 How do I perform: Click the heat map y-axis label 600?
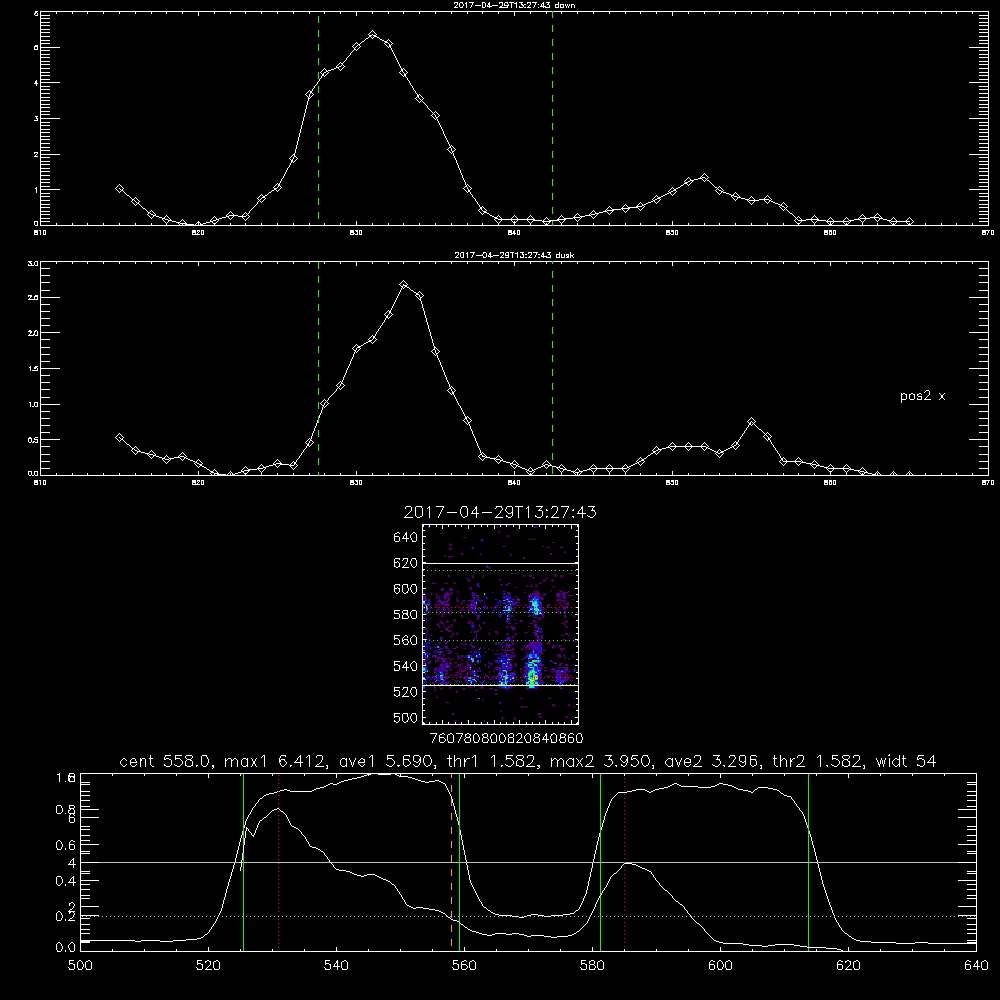(405, 589)
